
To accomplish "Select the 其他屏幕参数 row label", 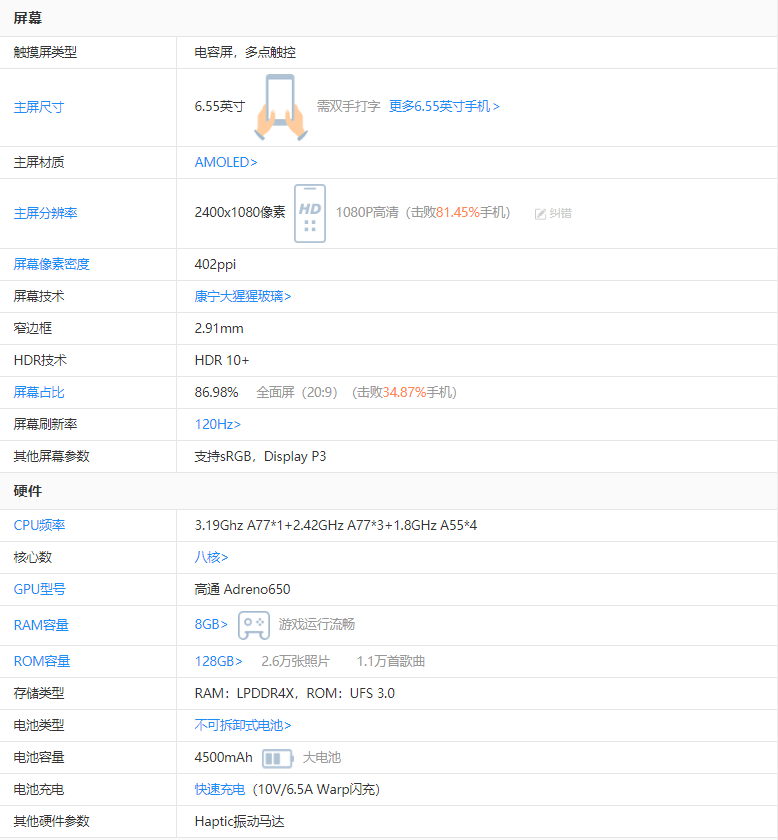I will click(51, 456).
